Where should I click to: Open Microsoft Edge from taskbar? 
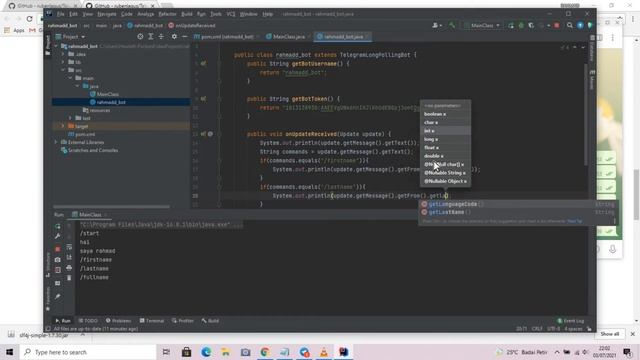(x=206, y=352)
